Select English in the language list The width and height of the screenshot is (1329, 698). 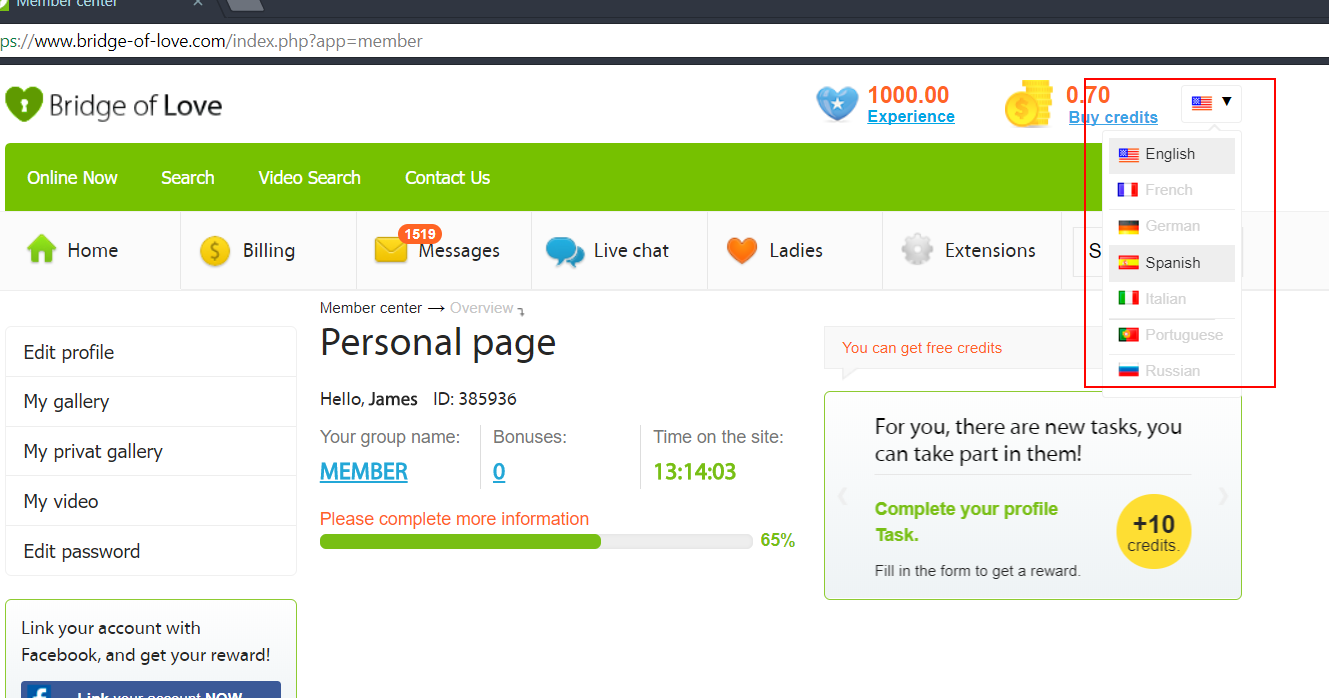pos(1172,155)
